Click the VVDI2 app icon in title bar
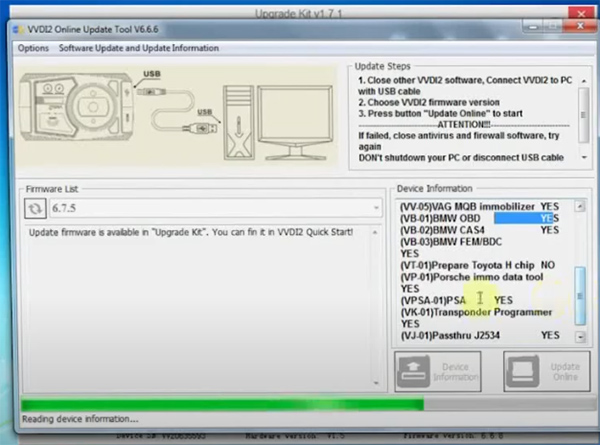Image resolution: width=600 pixels, height=445 pixels. coord(18,30)
